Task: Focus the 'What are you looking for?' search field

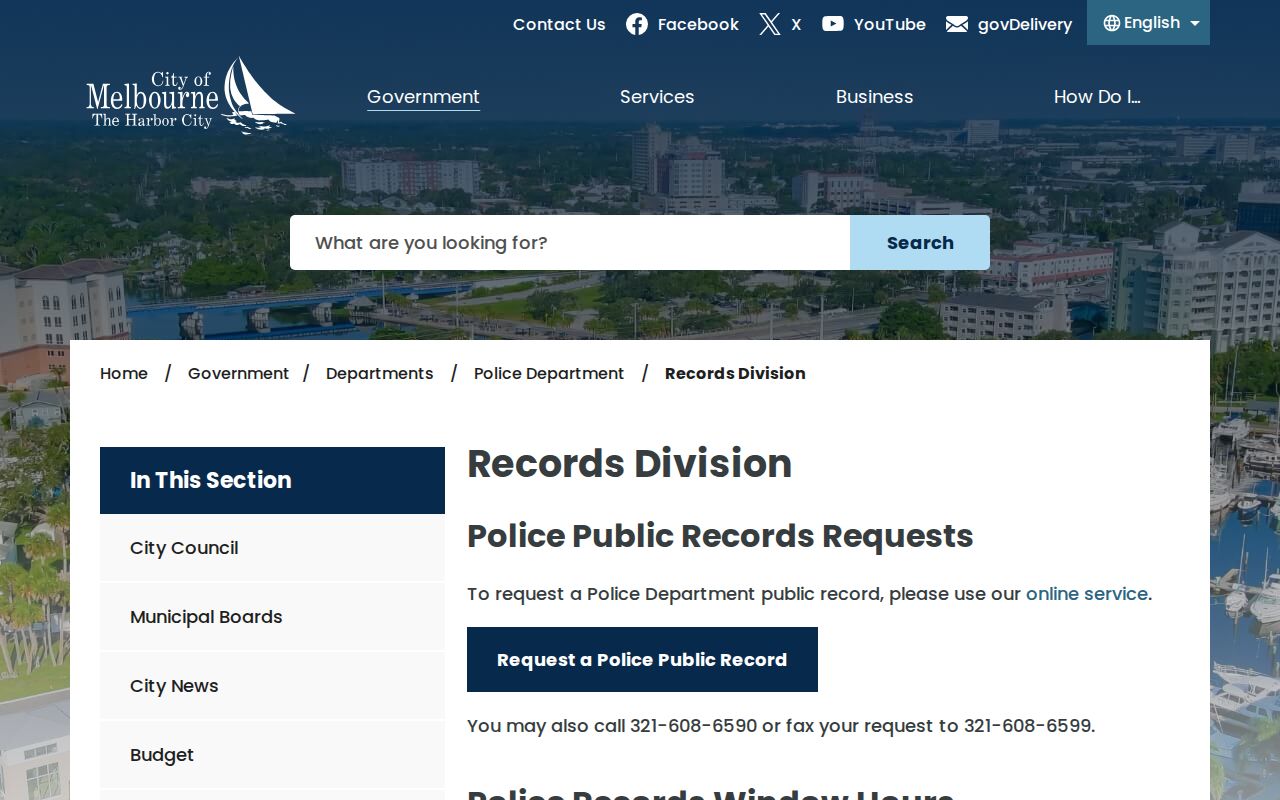Action: pos(570,243)
